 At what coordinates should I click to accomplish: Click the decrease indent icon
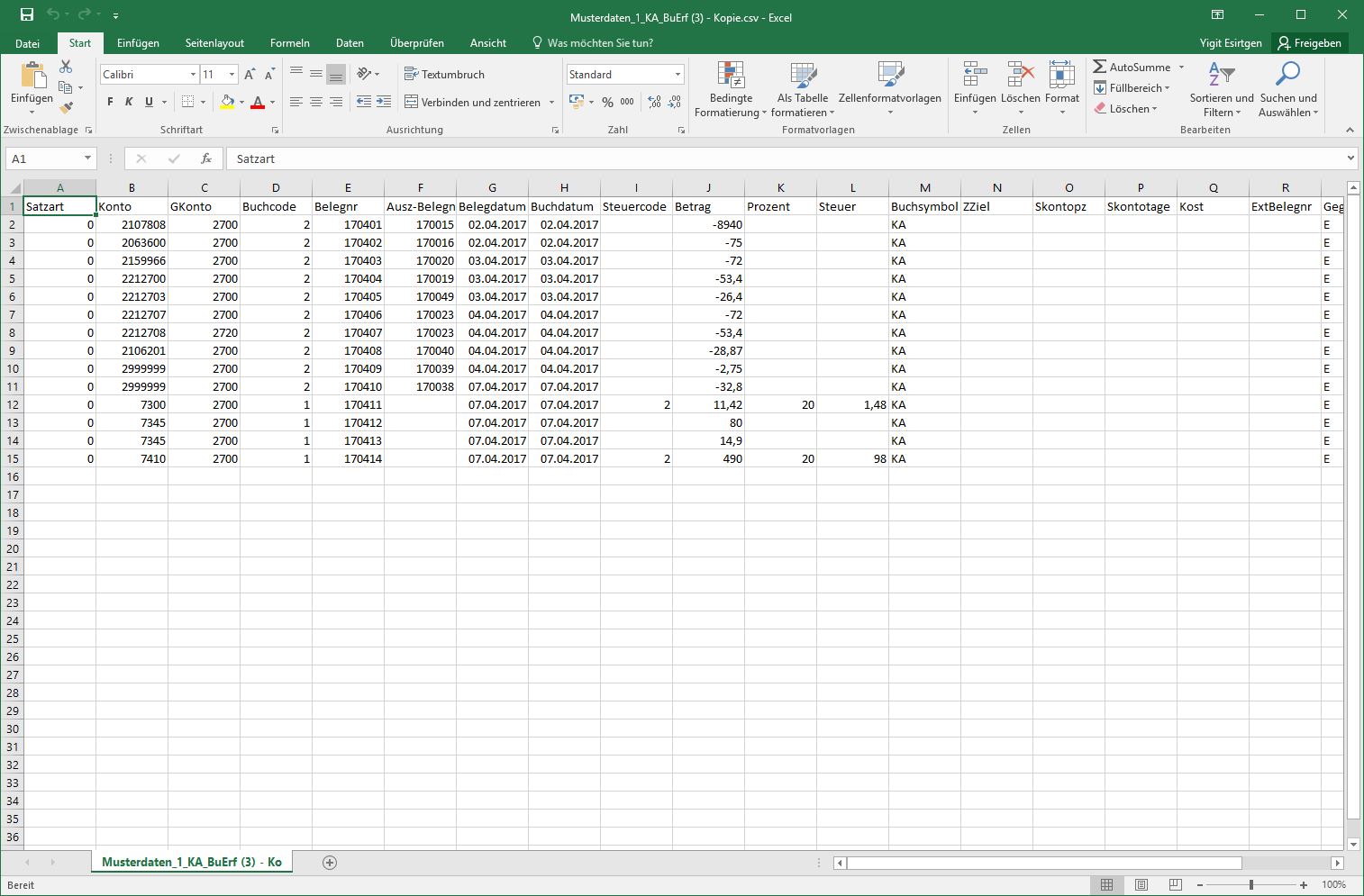[364, 102]
